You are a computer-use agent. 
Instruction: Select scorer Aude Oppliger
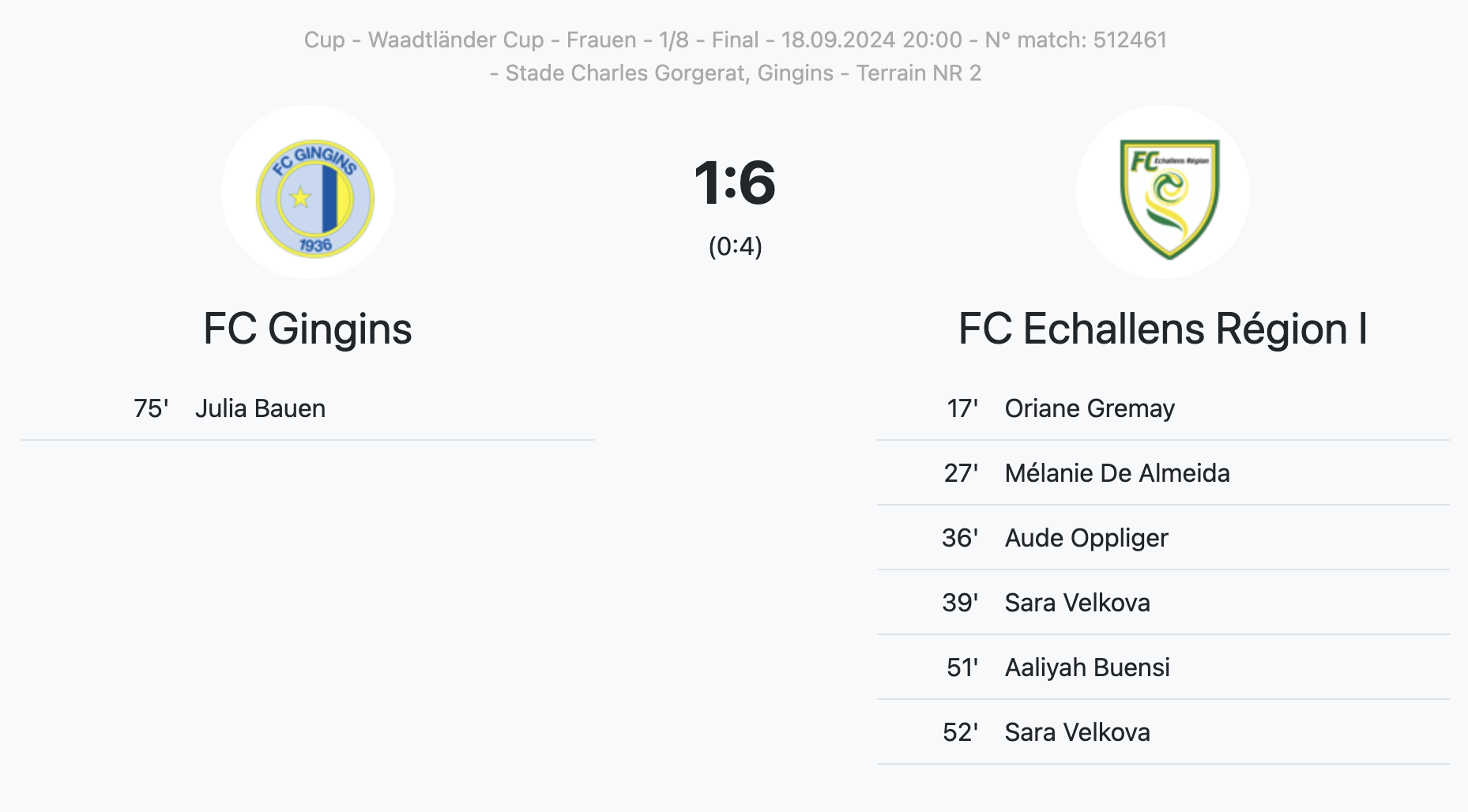tap(1086, 538)
